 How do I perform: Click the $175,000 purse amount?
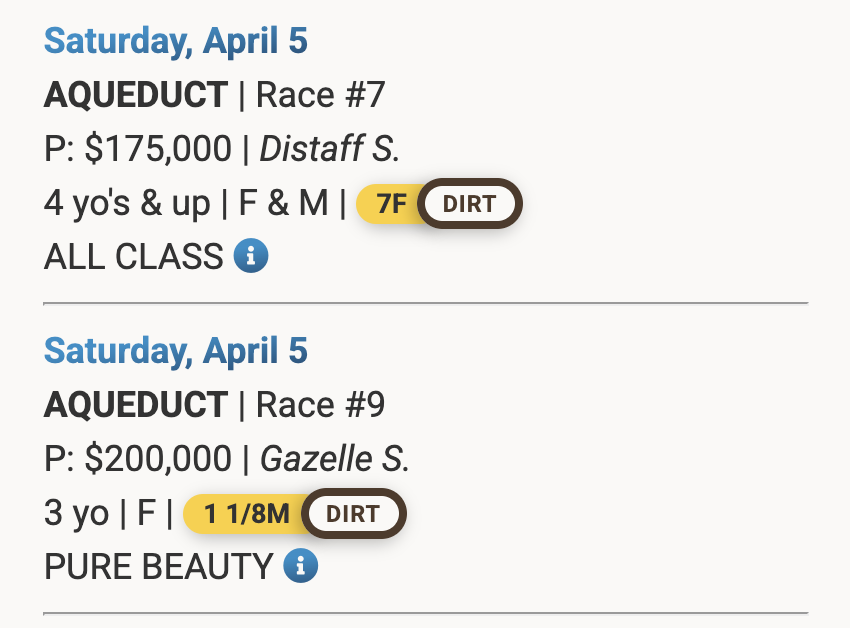158,149
